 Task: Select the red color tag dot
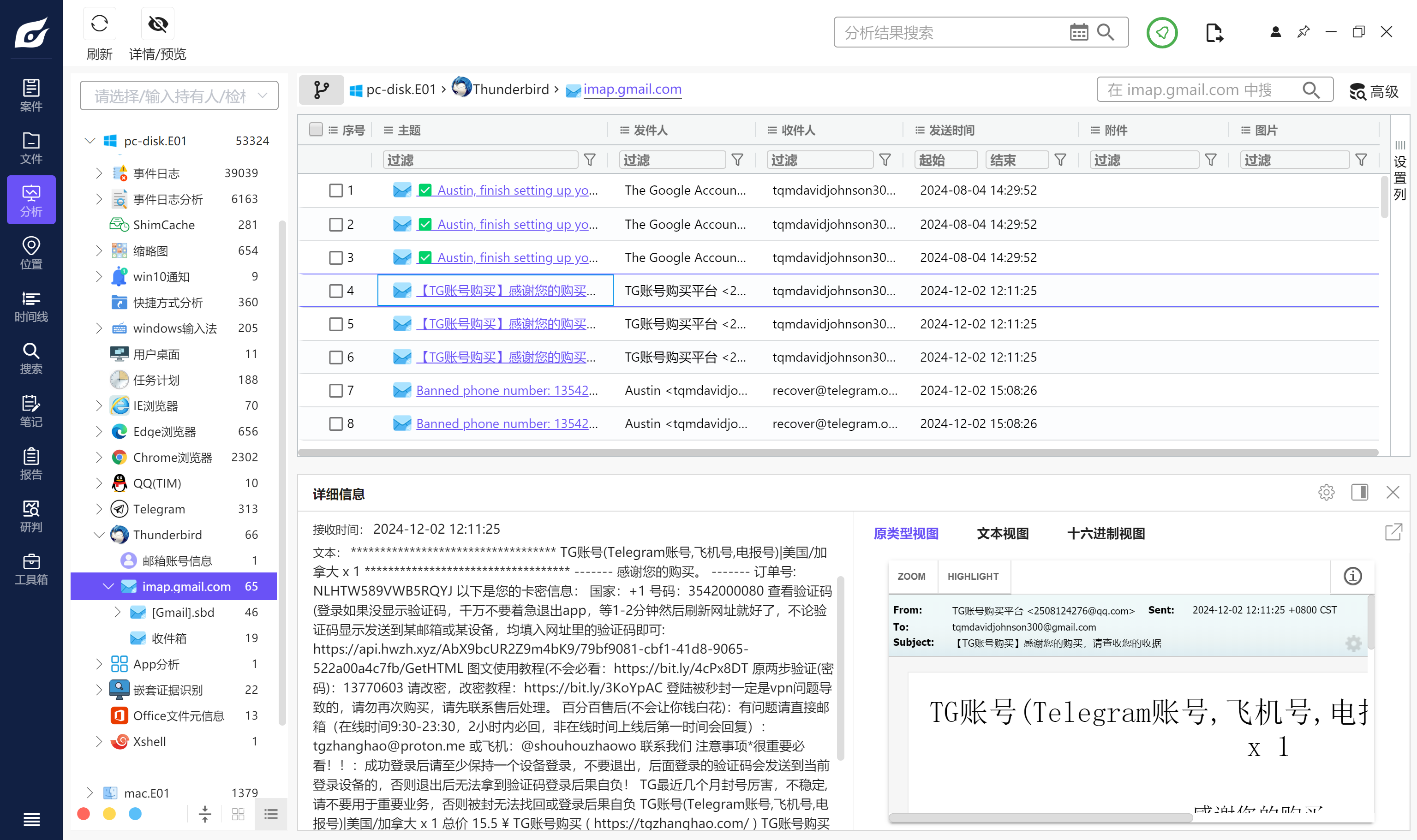83,813
